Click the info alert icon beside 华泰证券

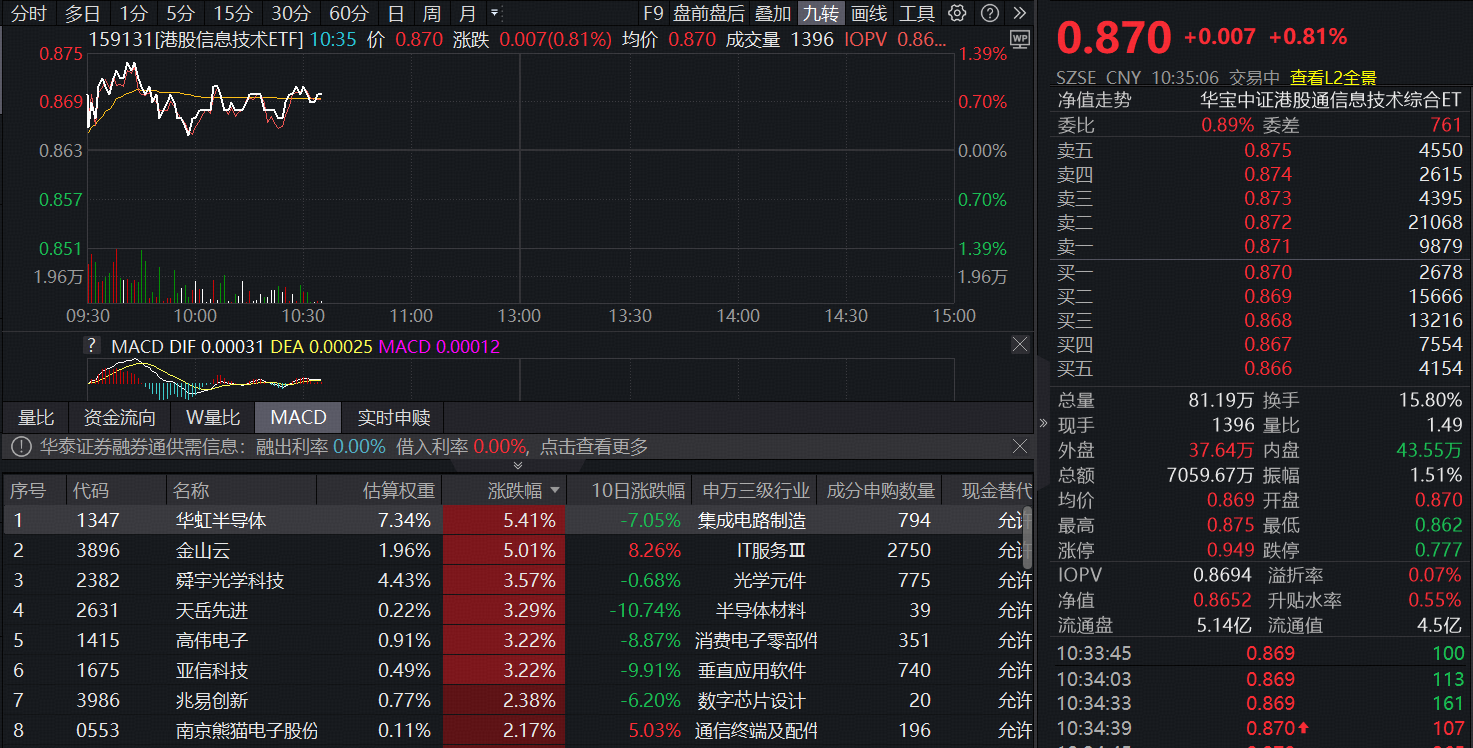20,447
